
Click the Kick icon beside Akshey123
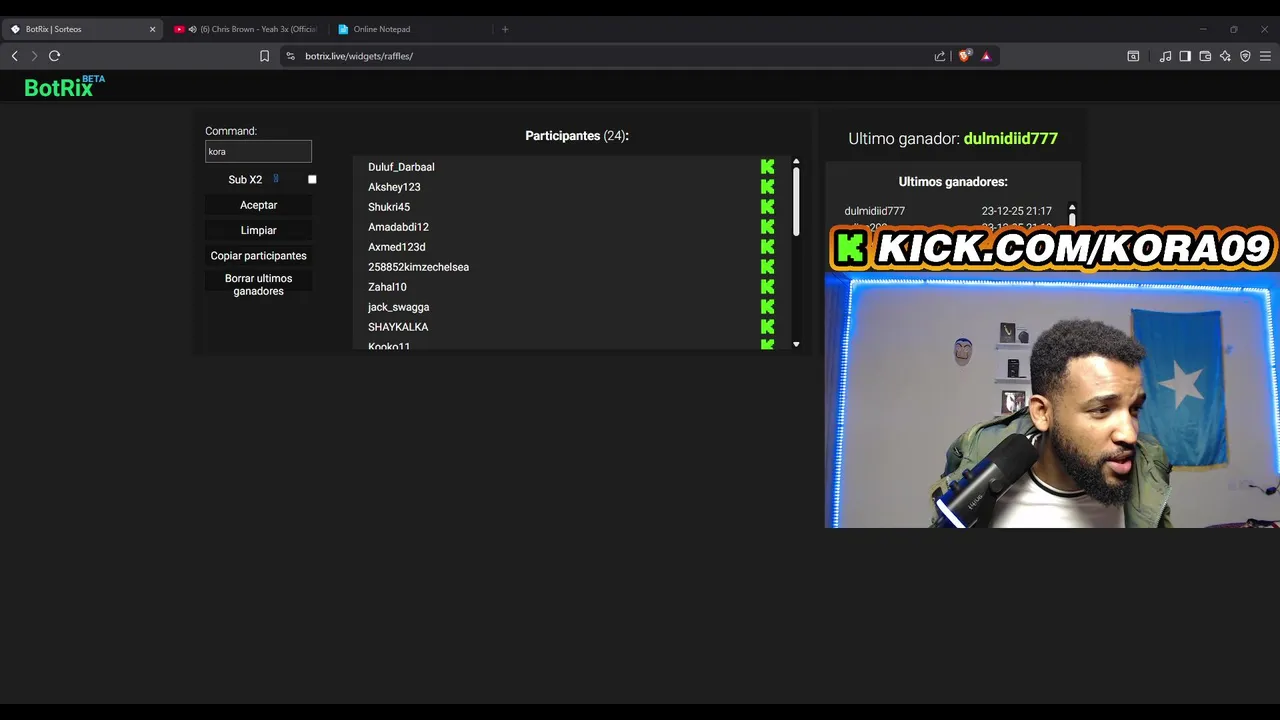point(767,187)
